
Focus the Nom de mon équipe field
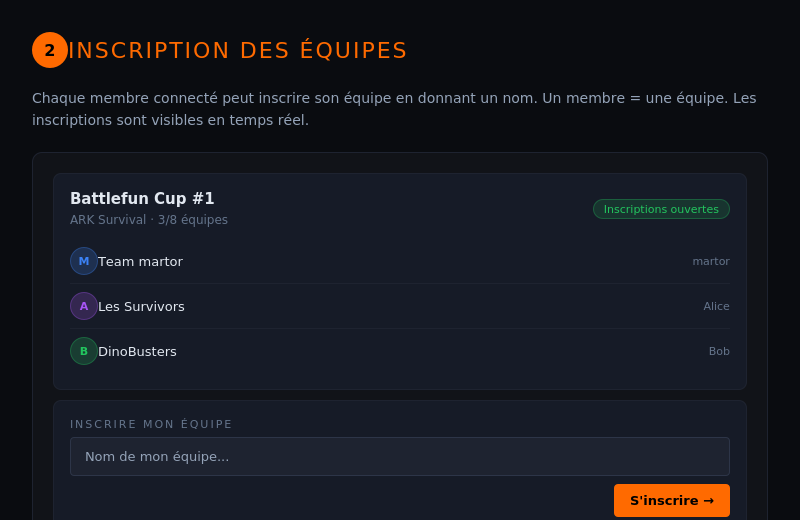(x=400, y=456)
